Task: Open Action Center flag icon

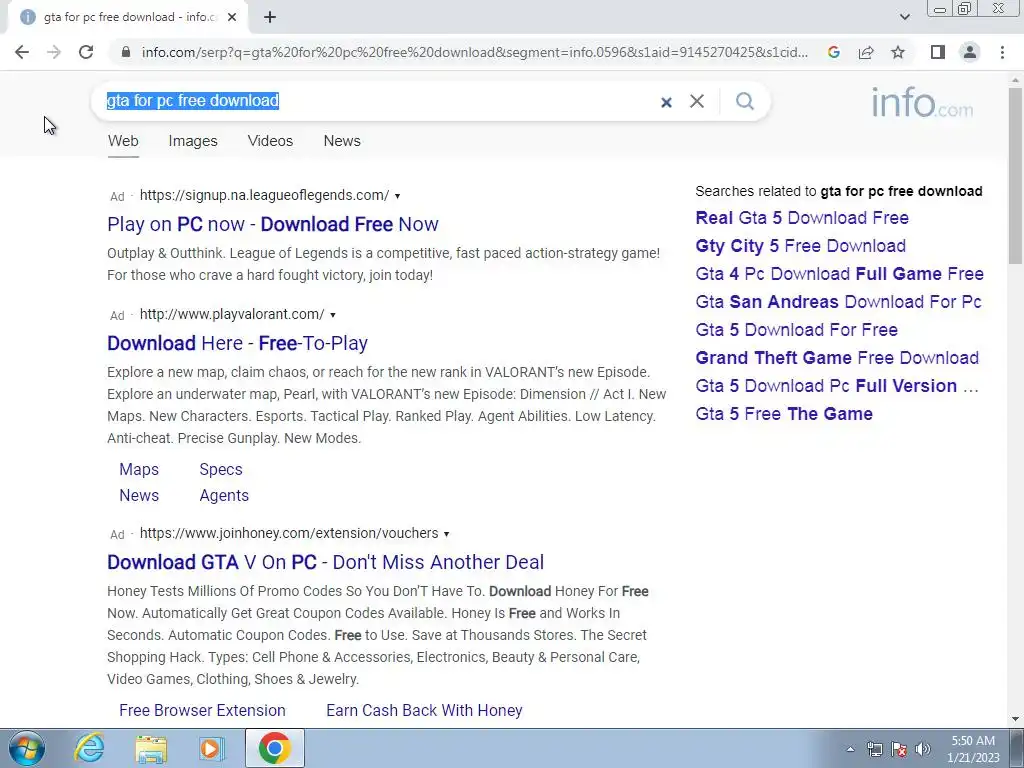Action: tap(899, 749)
